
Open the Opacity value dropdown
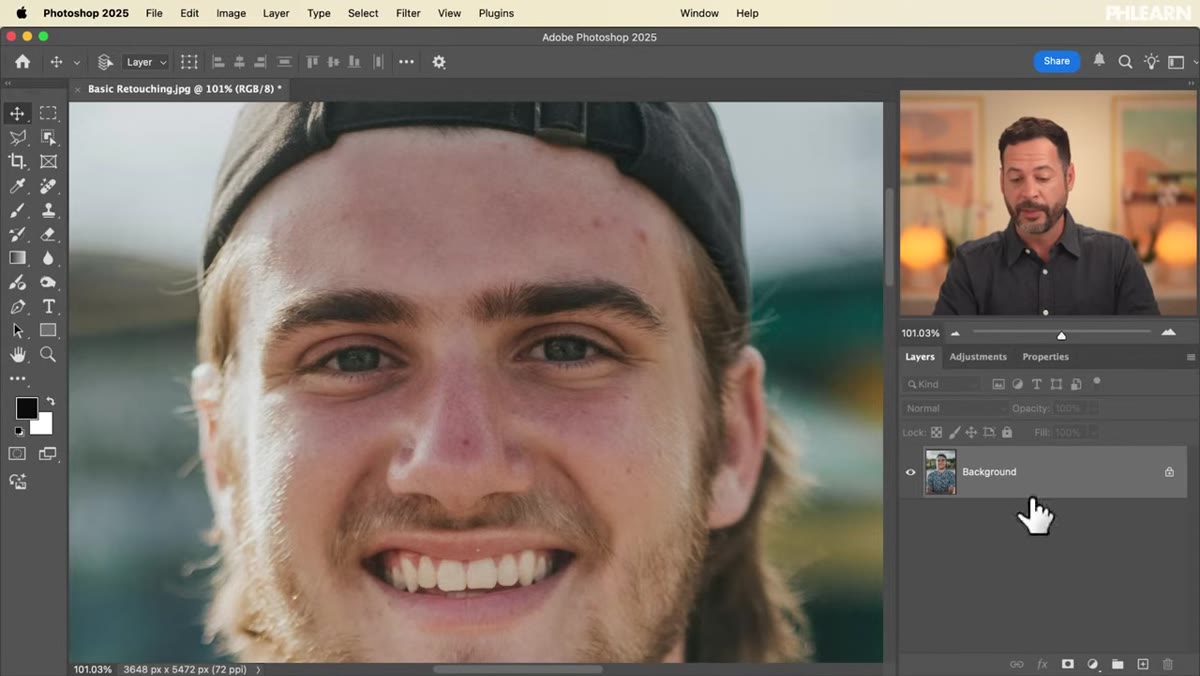(x=1093, y=408)
